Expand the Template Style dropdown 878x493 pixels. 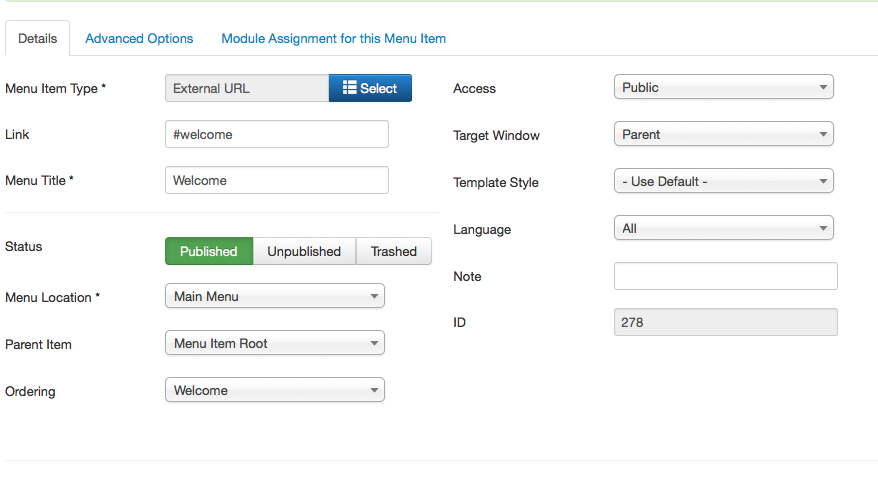[x=723, y=181]
